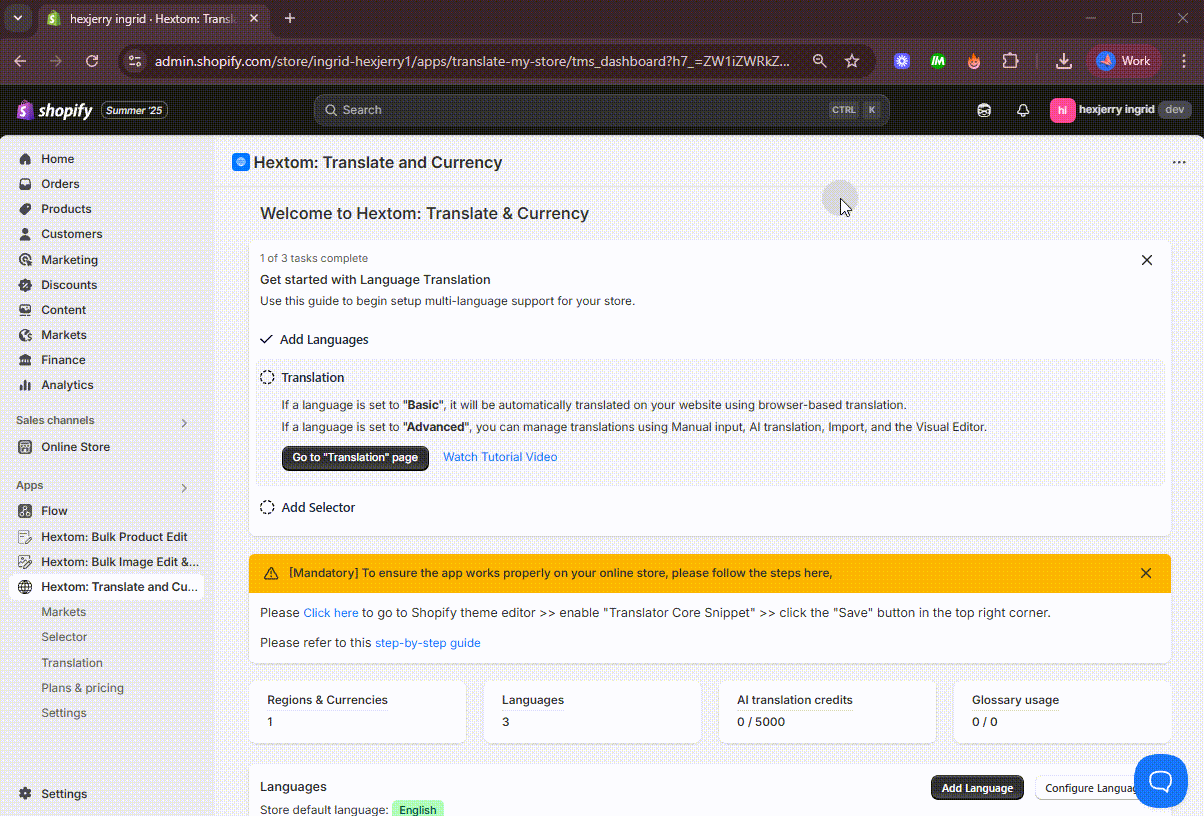
Task: Open the browser Extensions puzzle icon
Action: tap(1010, 61)
